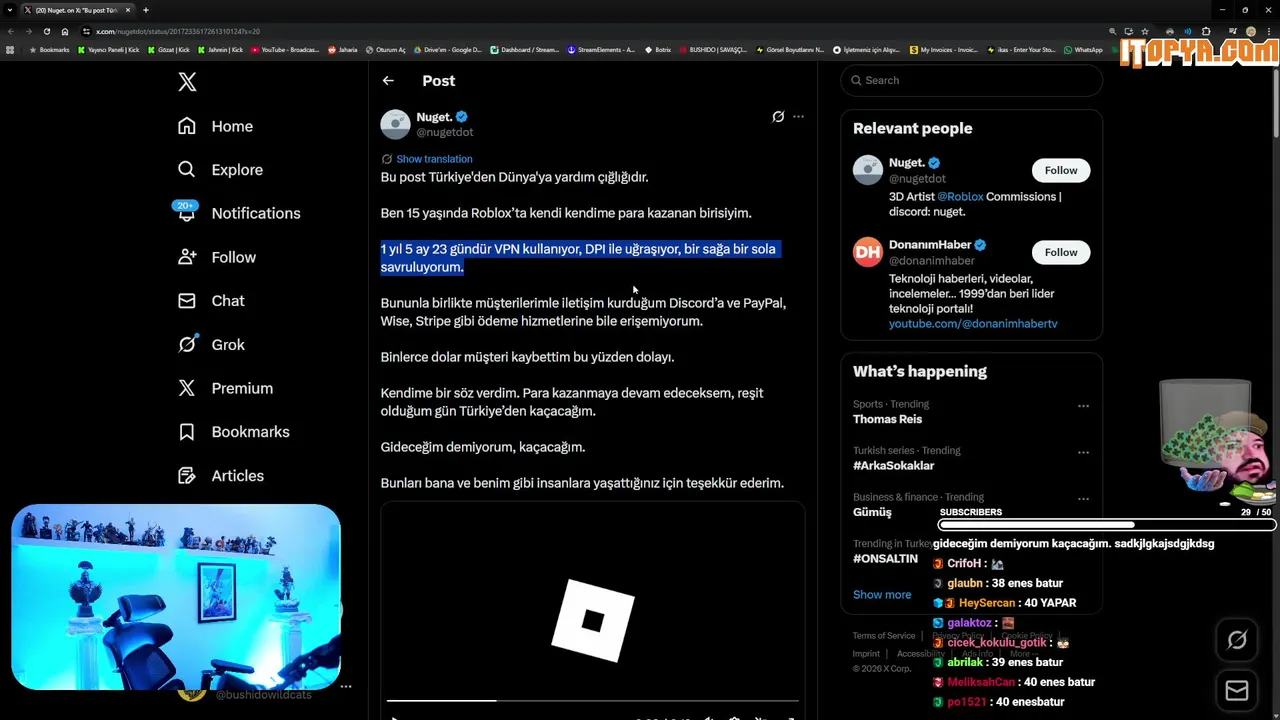Click the Show translation link

(x=434, y=159)
